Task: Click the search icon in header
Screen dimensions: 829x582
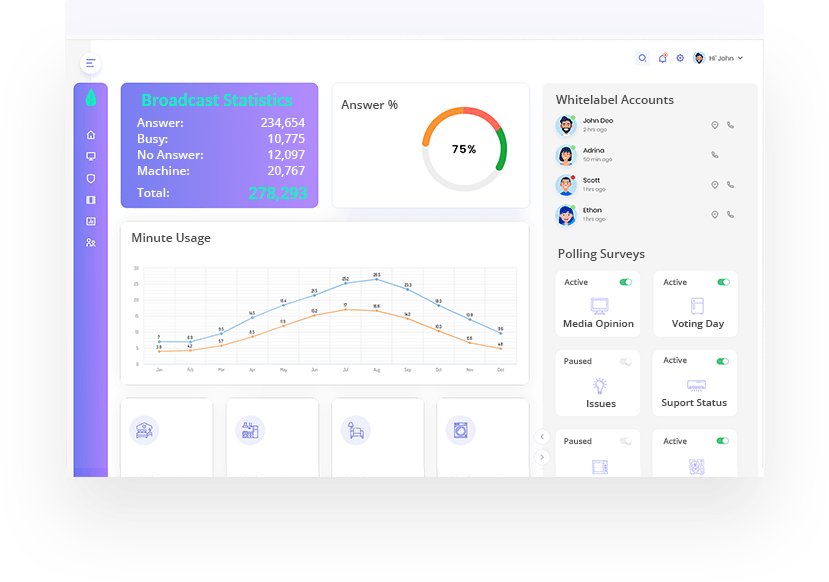Action: click(642, 58)
